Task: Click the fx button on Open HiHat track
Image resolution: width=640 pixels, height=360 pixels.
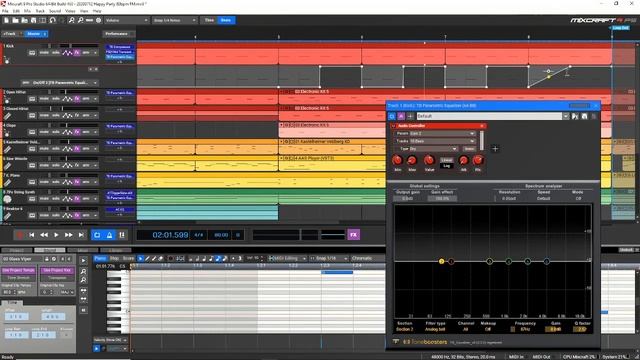Action: pyautogui.click(x=77, y=99)
